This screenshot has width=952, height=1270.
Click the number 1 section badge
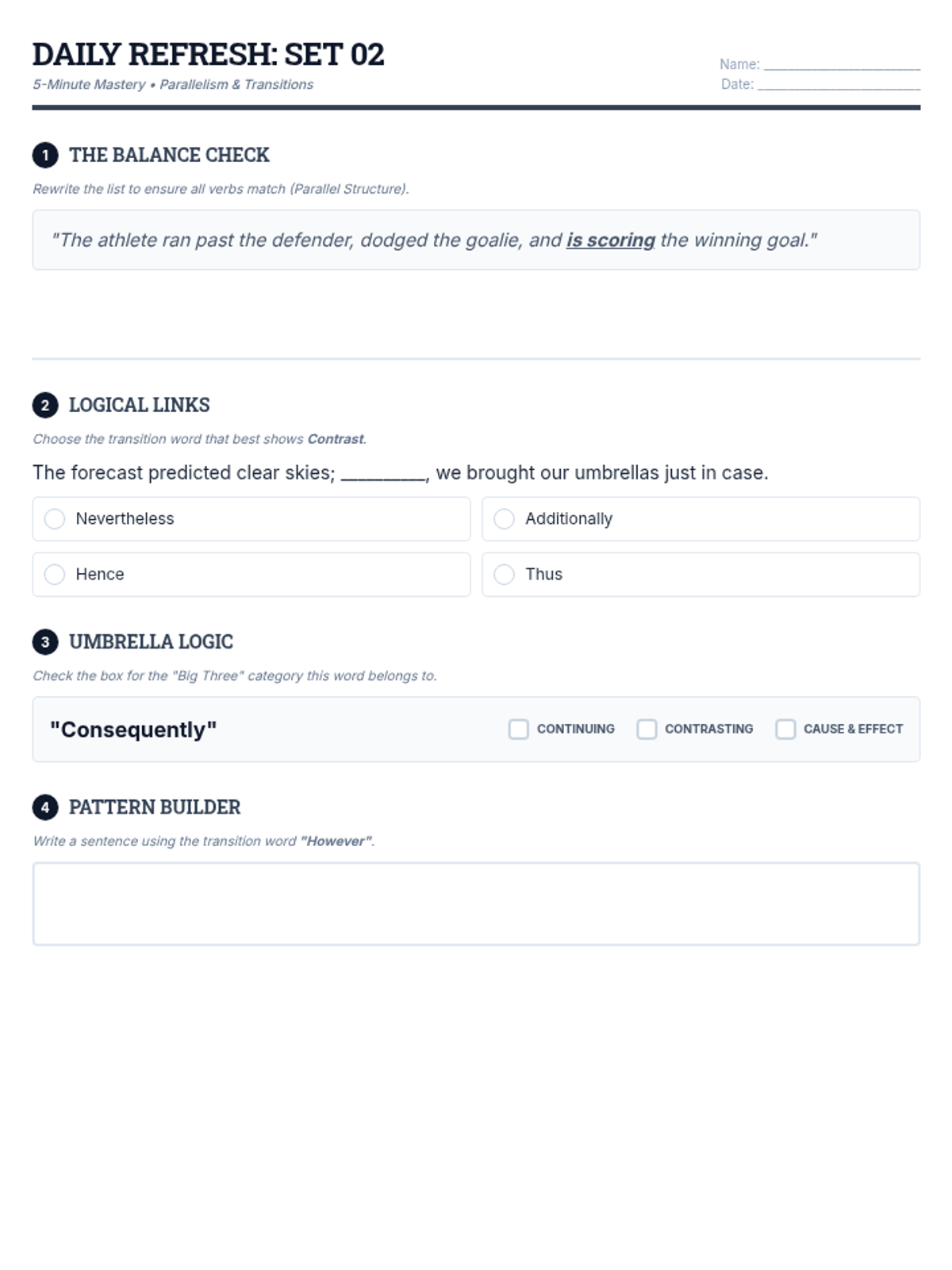(x=45, y=156)
